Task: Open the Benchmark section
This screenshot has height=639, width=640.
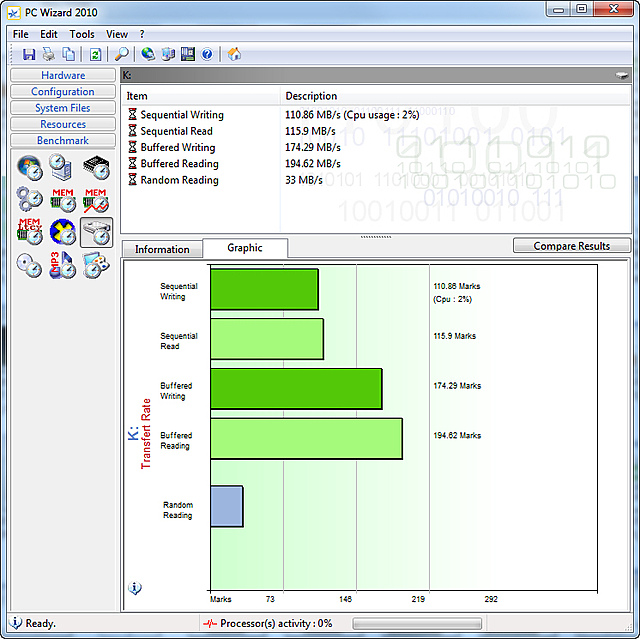Action: (63, 140)
